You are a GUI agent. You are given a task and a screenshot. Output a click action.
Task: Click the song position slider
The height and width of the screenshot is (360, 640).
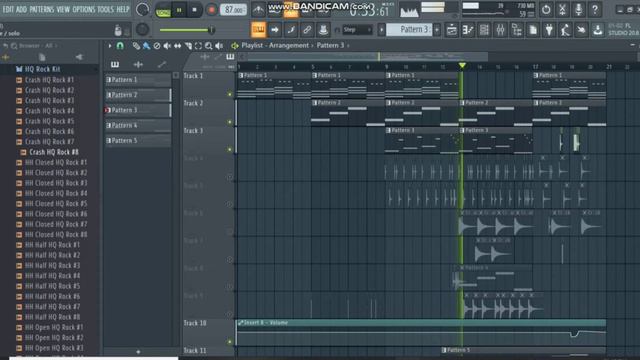[187, 30]
